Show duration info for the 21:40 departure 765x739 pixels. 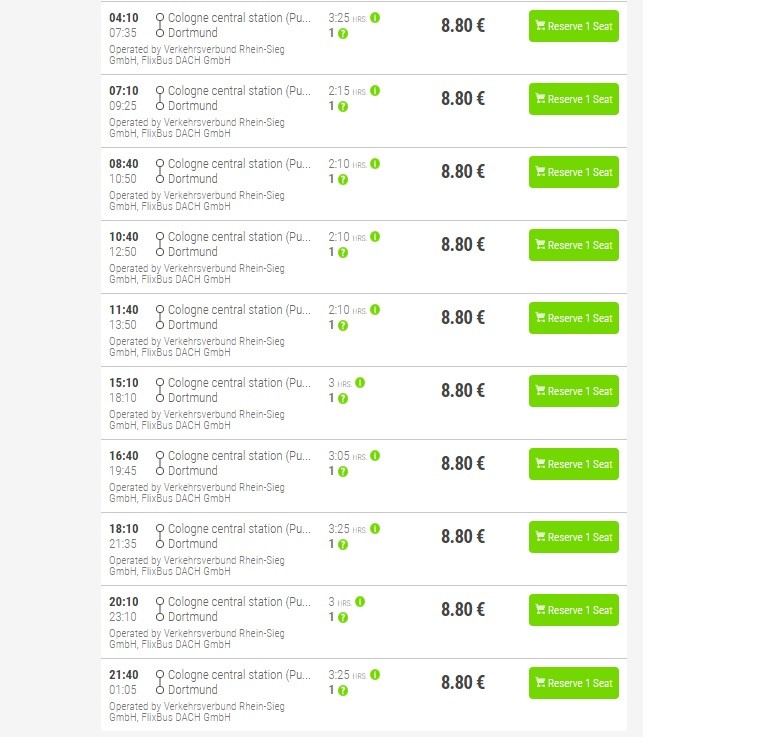point(376,675)
